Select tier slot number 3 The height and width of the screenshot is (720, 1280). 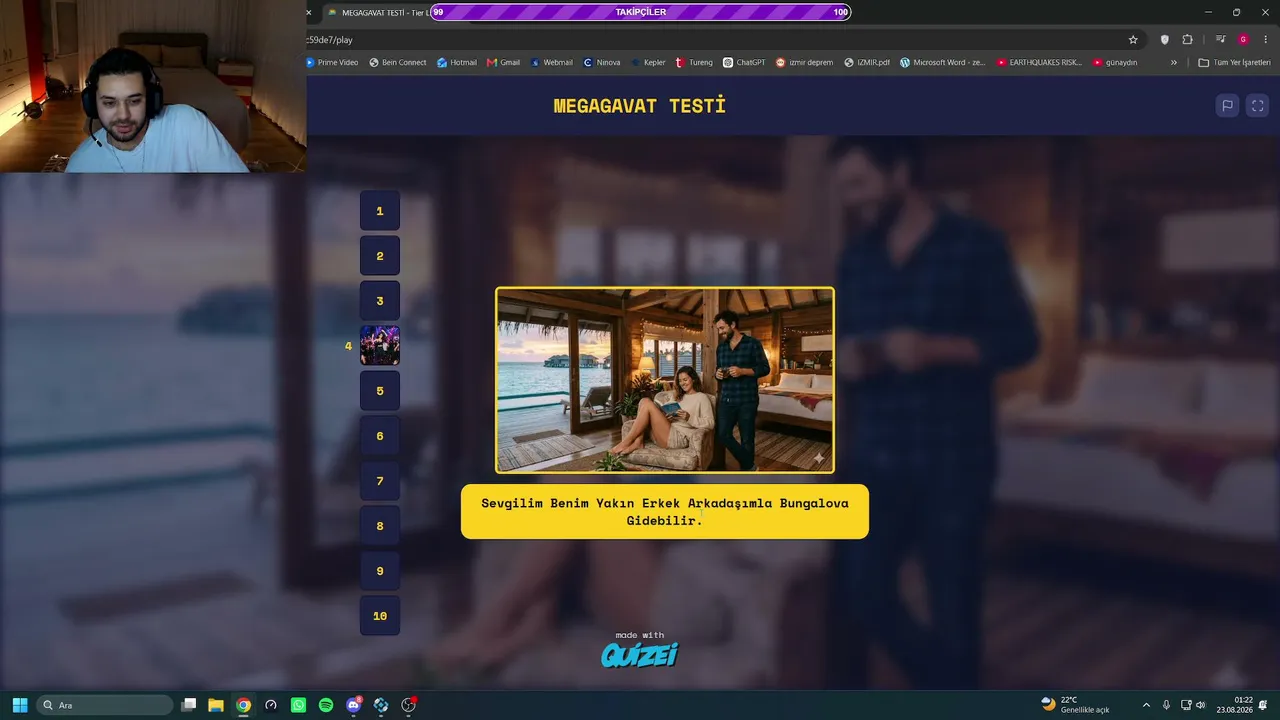[x=380, y=301]
